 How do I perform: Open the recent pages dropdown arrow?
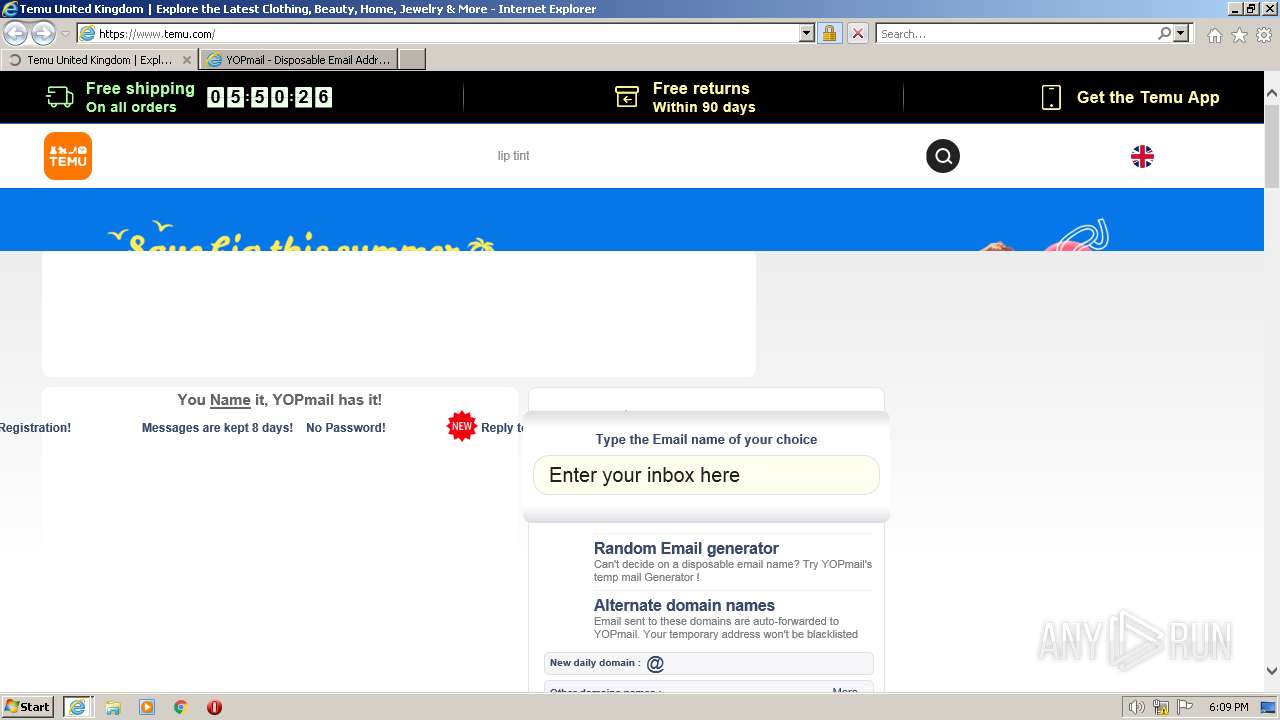(65, 34)
